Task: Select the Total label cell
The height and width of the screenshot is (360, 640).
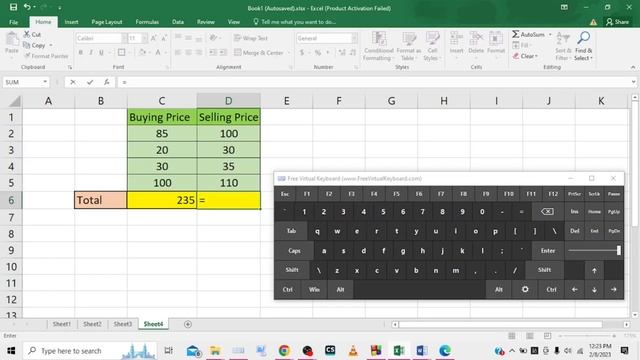Action: [100, 200]
